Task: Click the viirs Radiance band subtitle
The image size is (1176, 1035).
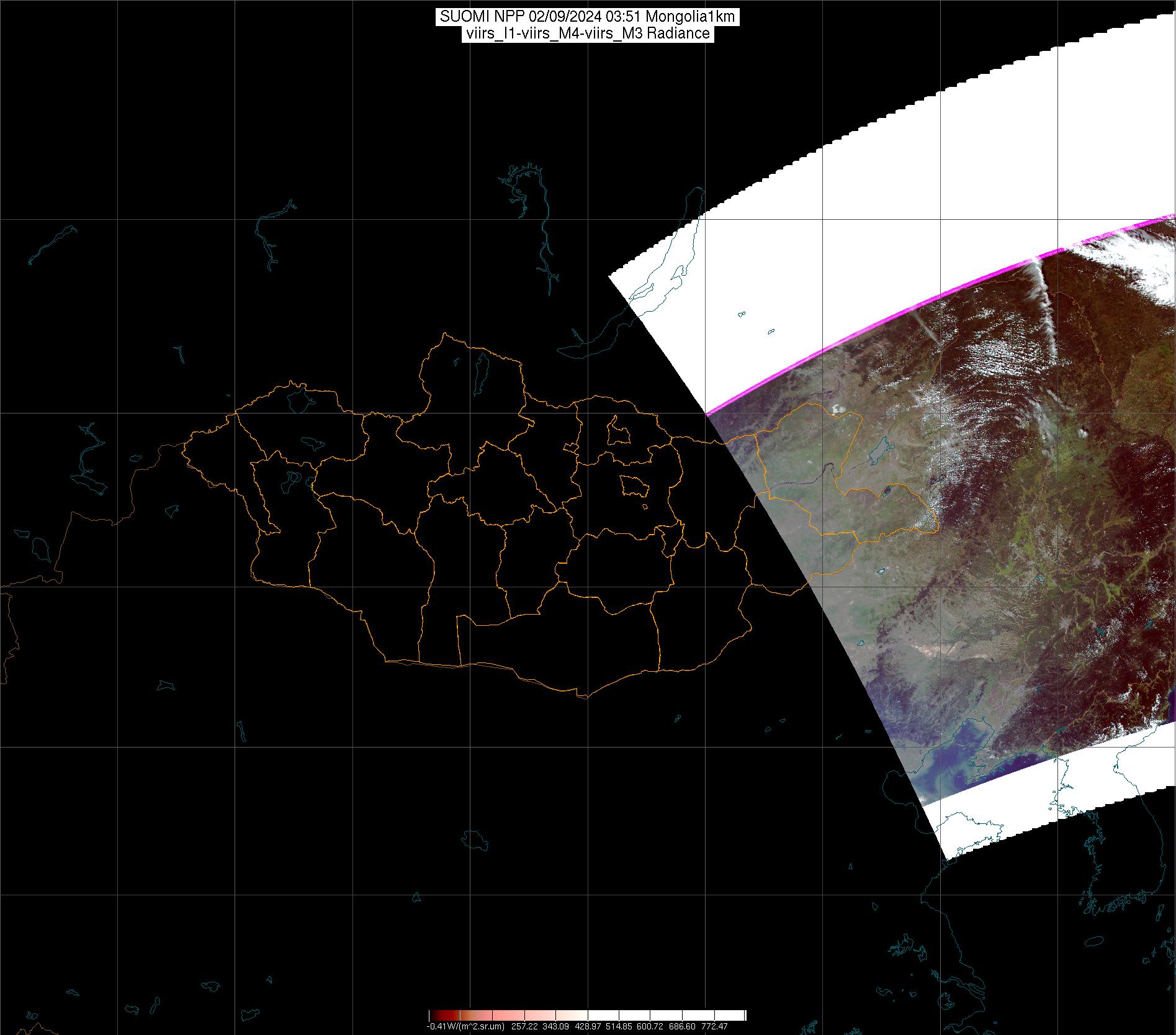Action: pyautogui.click(x=587, y=34)
